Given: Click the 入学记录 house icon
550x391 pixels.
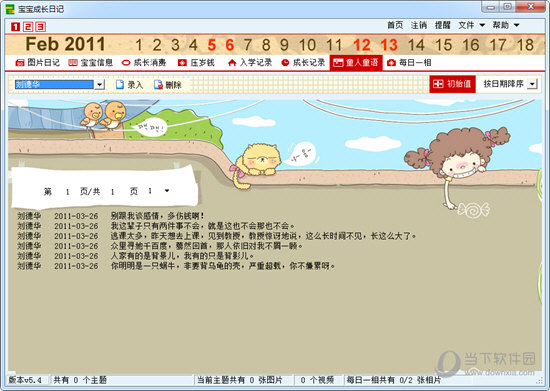Looking at the screenshot, I should (232, 63).
